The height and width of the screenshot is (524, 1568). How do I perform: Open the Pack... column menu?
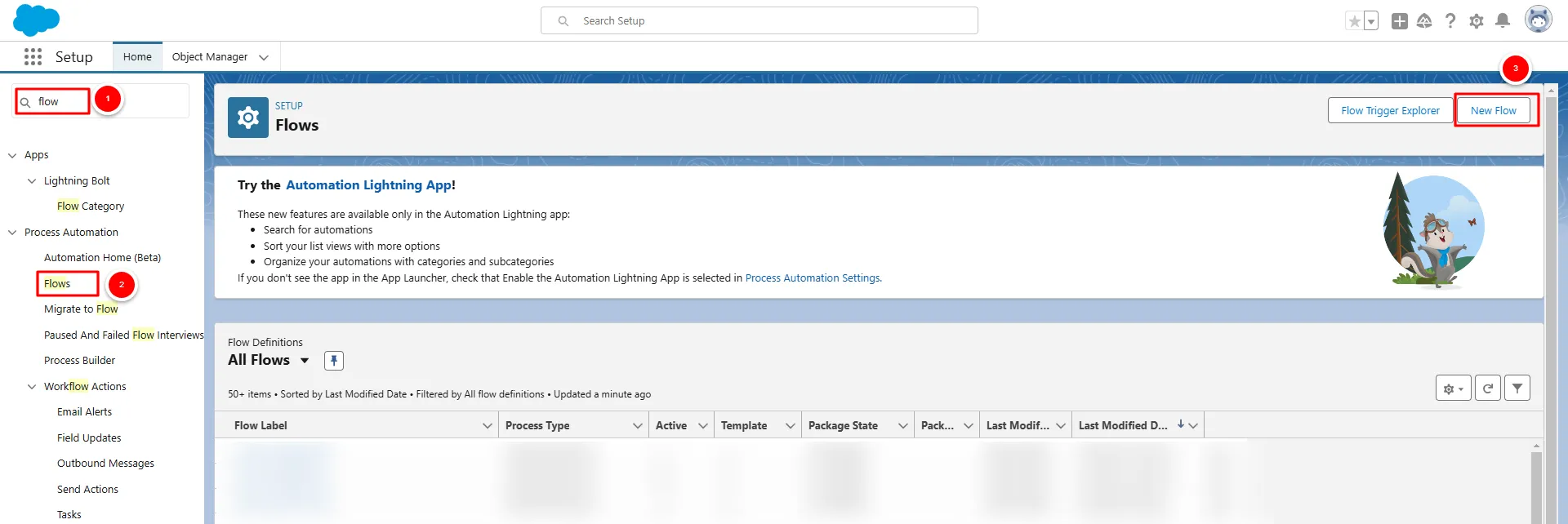click(x=969, y=426)
